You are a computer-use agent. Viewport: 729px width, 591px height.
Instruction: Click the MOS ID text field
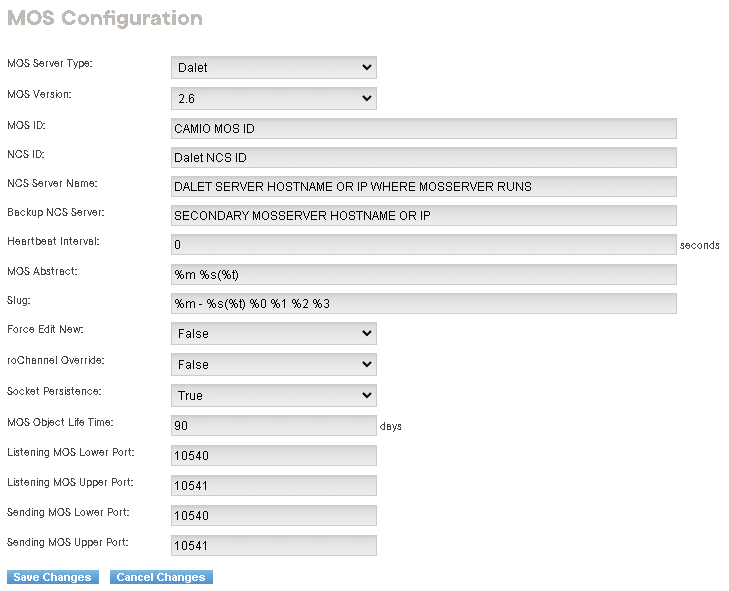click(424, 128)
